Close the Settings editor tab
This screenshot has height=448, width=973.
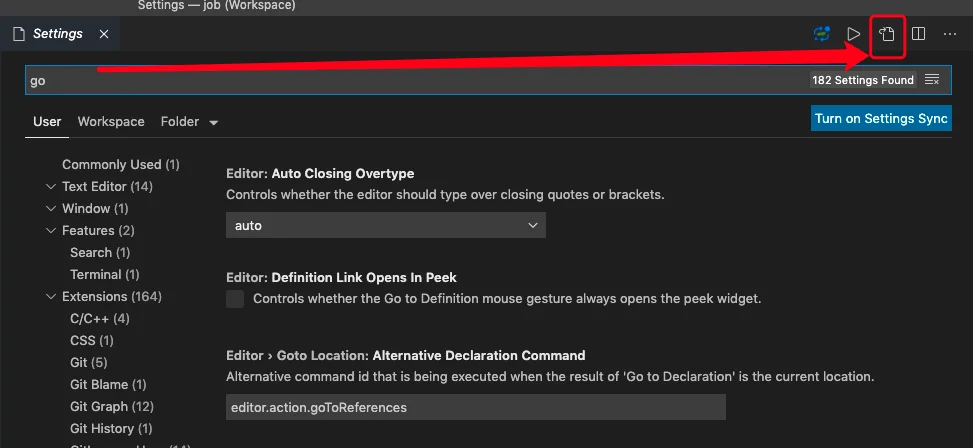[104, 34]
